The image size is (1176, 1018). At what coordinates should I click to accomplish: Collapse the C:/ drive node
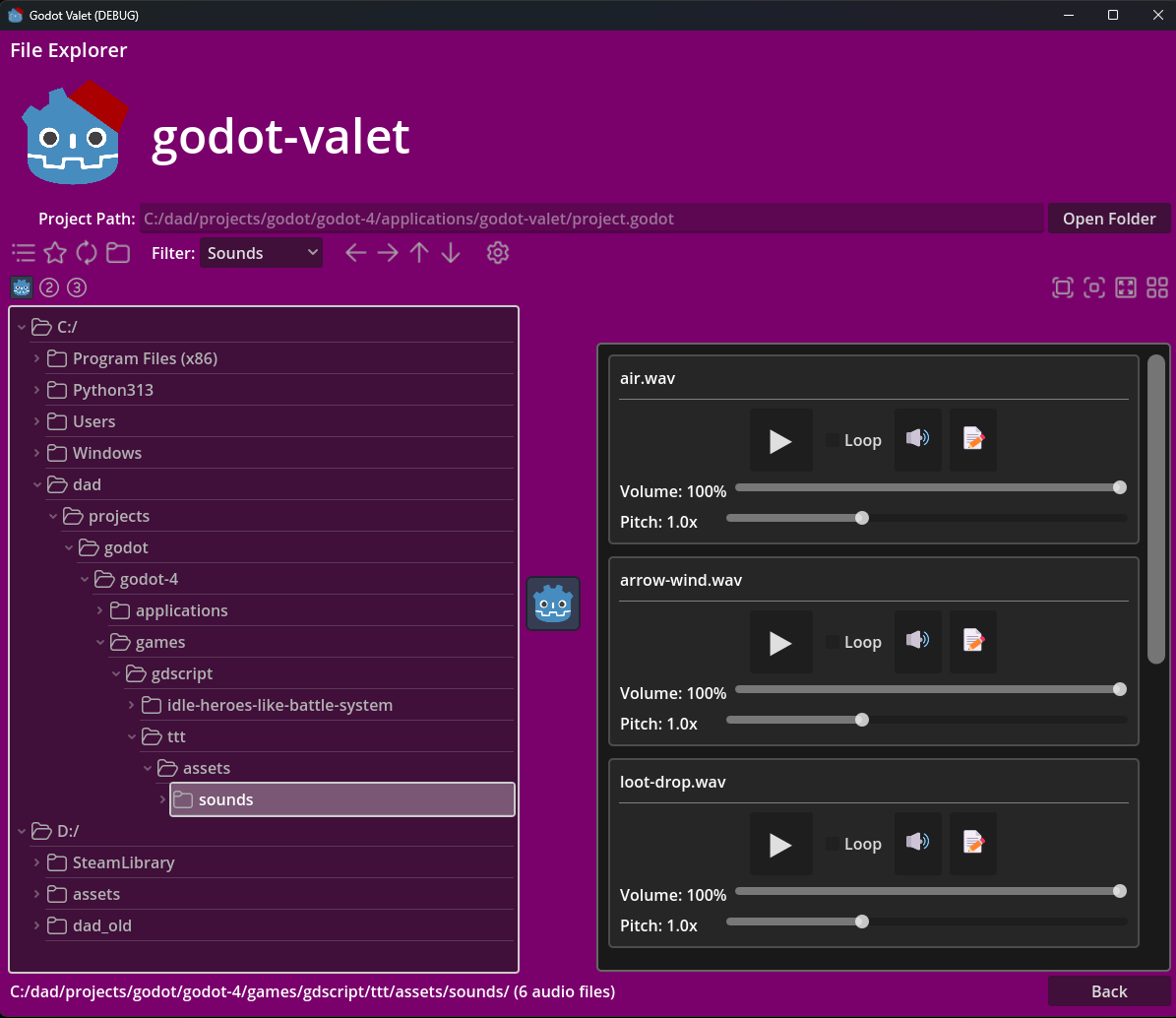[x=22, y=327]
